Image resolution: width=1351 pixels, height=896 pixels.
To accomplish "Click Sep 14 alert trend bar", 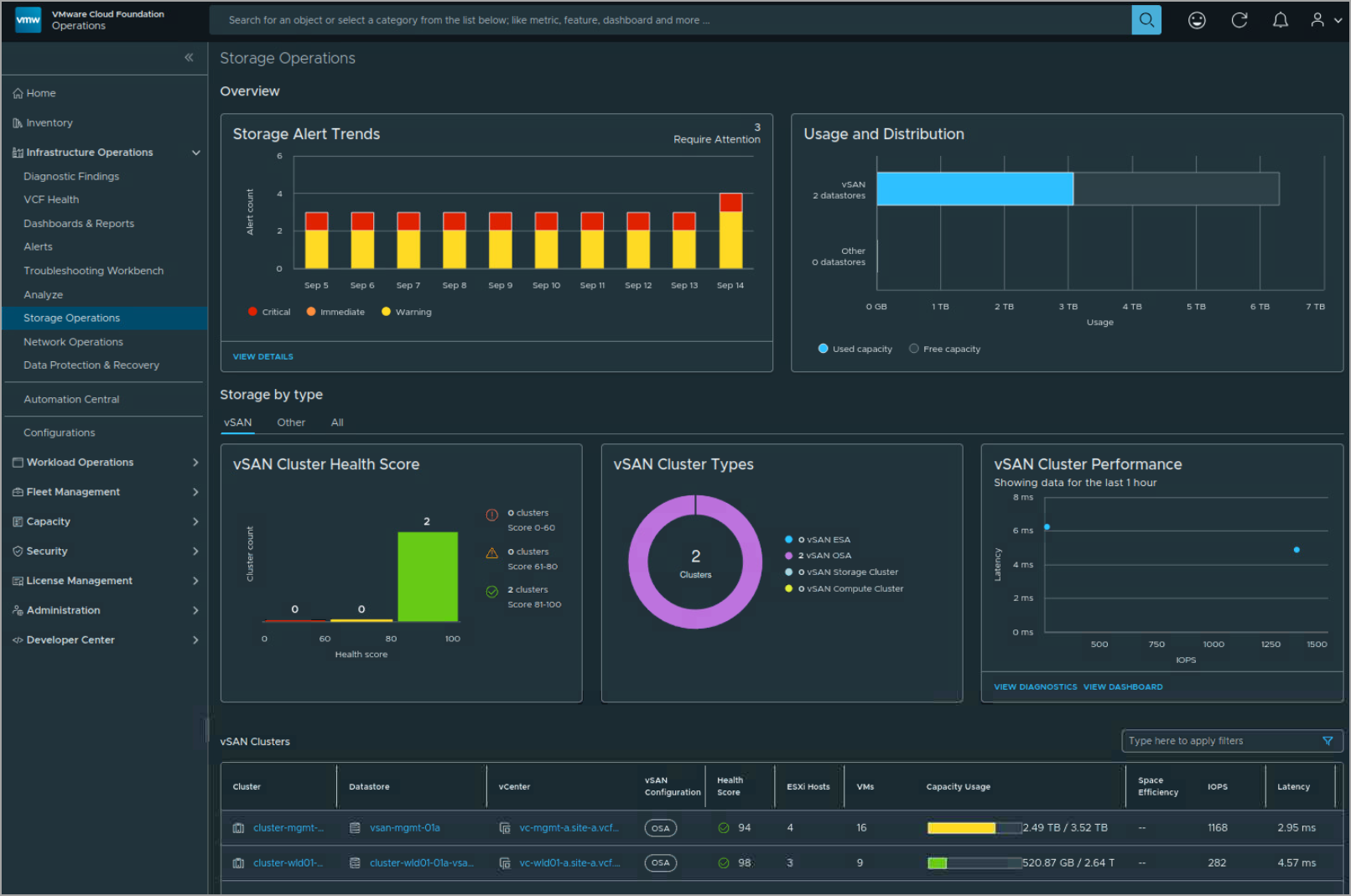I will coord(730,230).
